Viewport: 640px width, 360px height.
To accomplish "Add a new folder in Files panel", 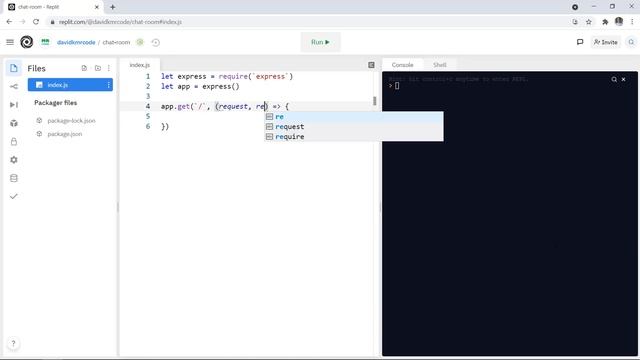I will [98, 68].
